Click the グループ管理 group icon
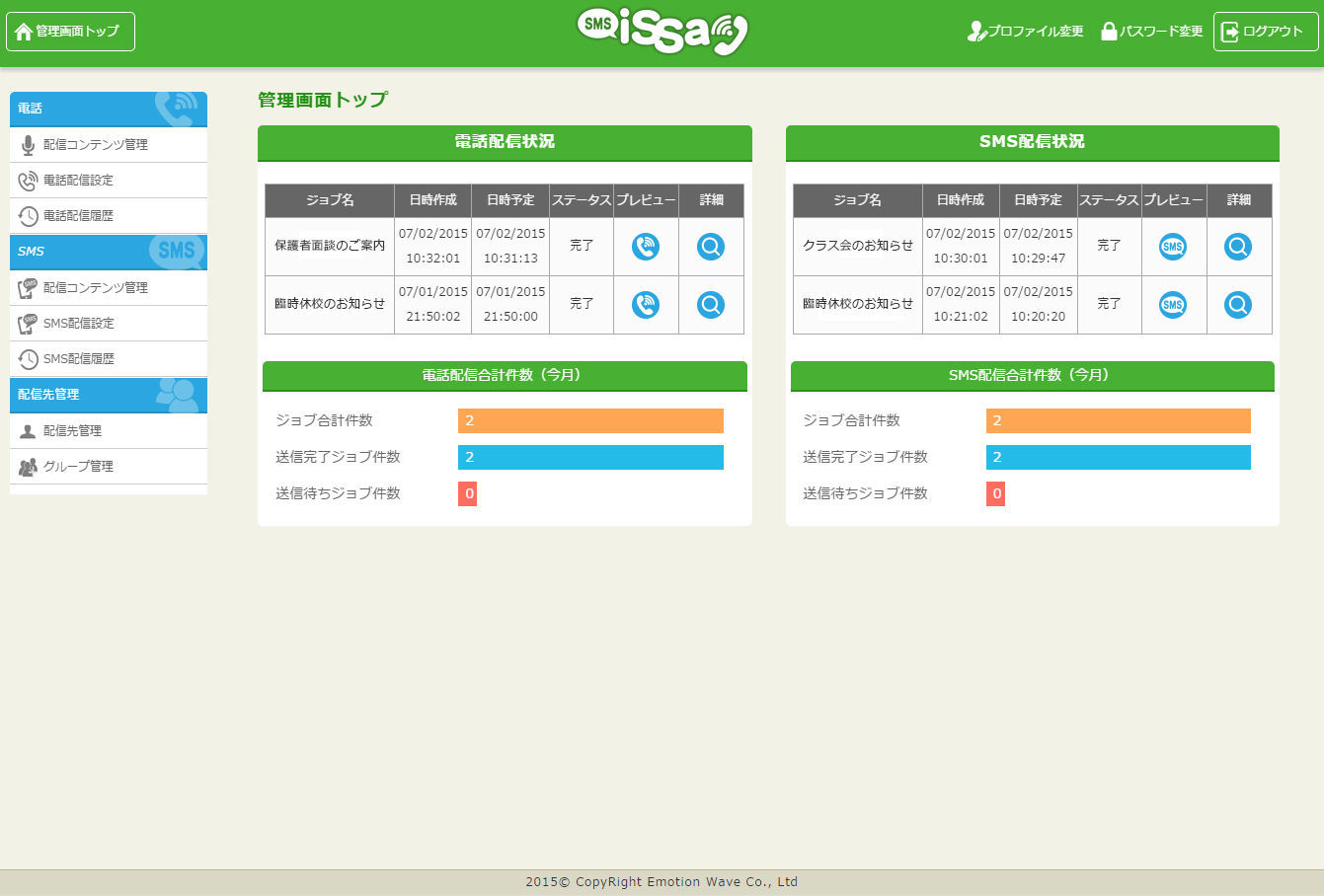This screenshot has height=896, width=1324. (28, 467)
